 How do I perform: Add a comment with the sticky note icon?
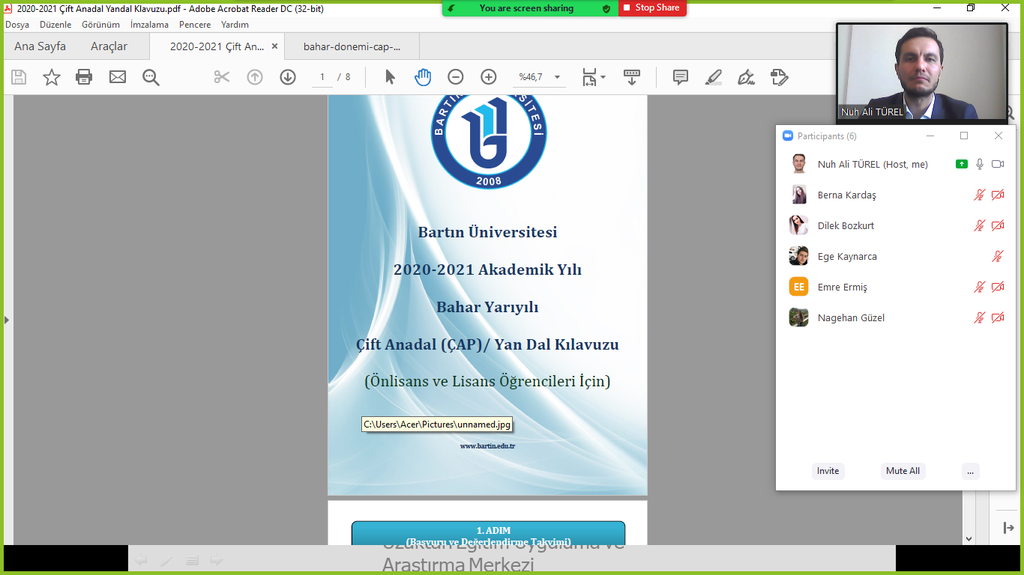680,77
